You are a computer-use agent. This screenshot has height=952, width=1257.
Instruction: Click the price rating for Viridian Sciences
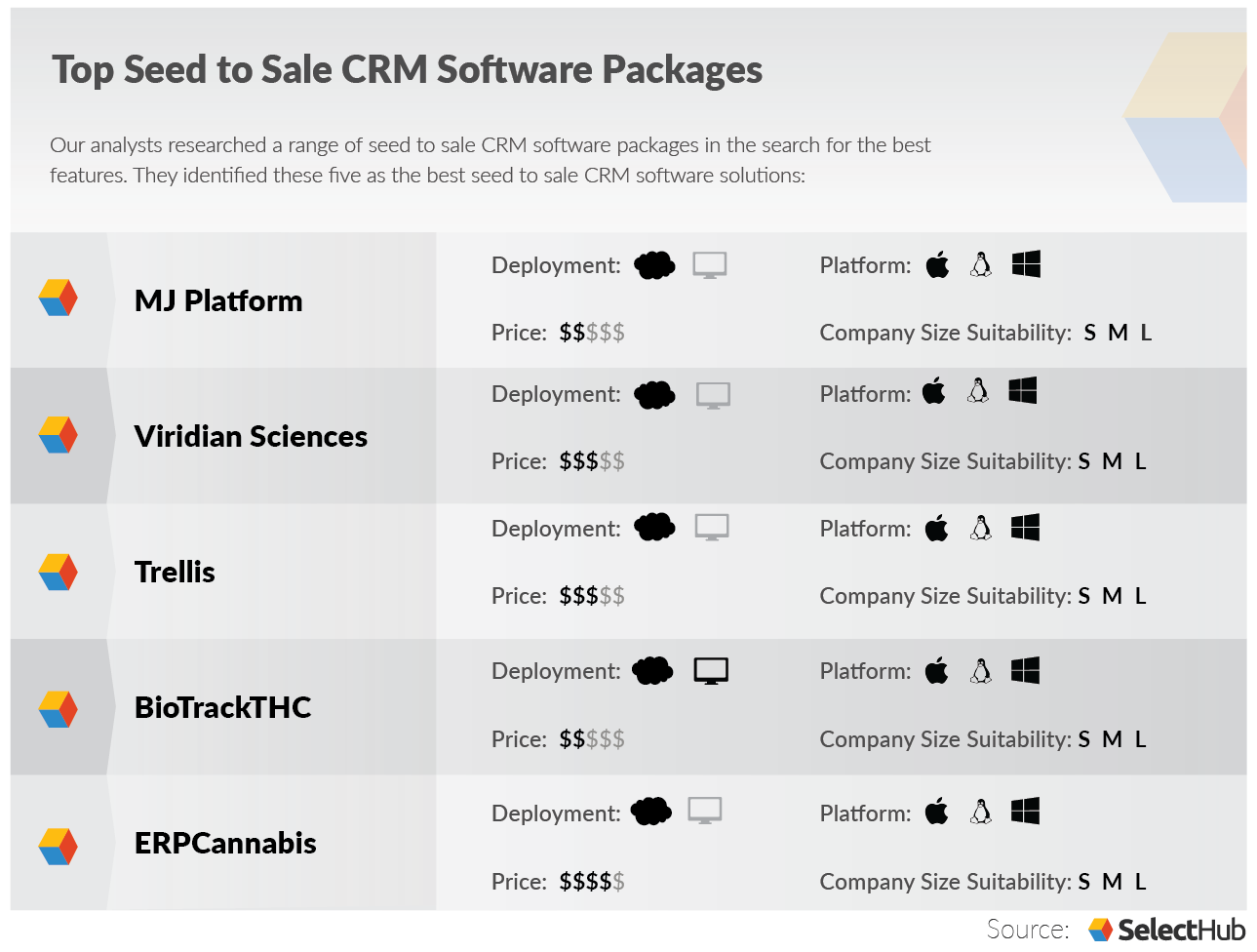click(x=592, y=461)
